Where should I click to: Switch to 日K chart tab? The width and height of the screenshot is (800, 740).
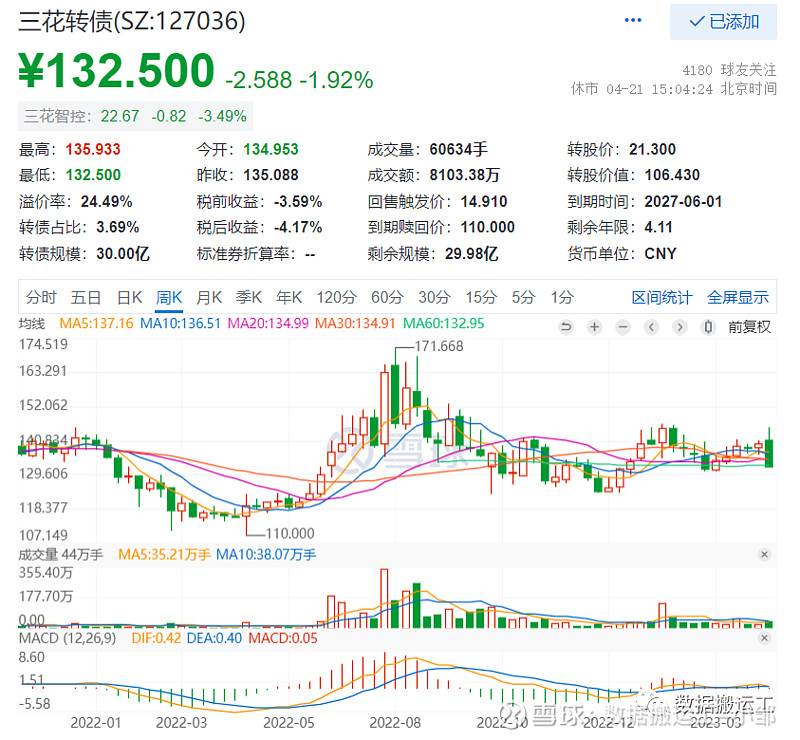(x=130, y=297)
